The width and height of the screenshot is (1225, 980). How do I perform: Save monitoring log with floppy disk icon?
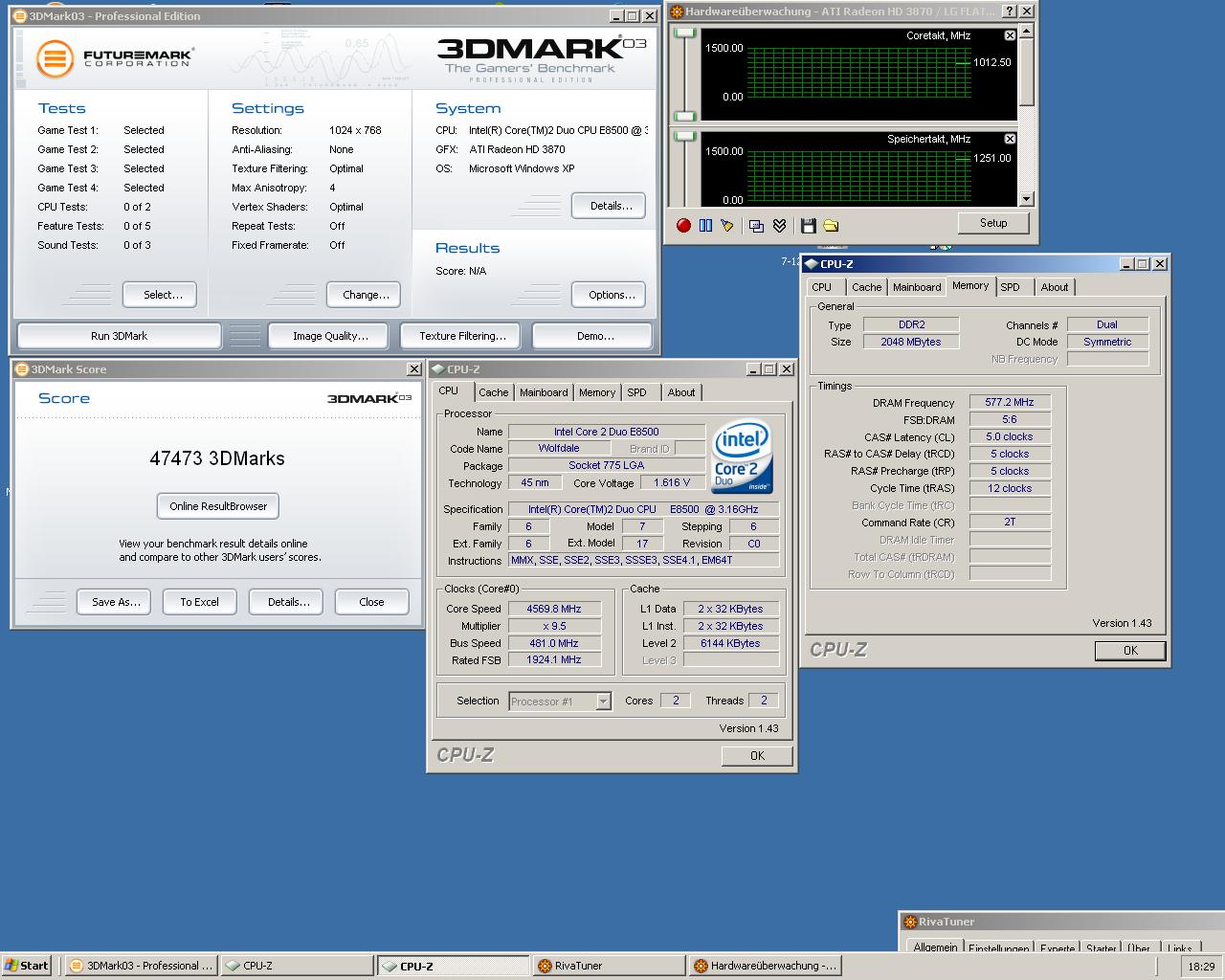point(809,226)
